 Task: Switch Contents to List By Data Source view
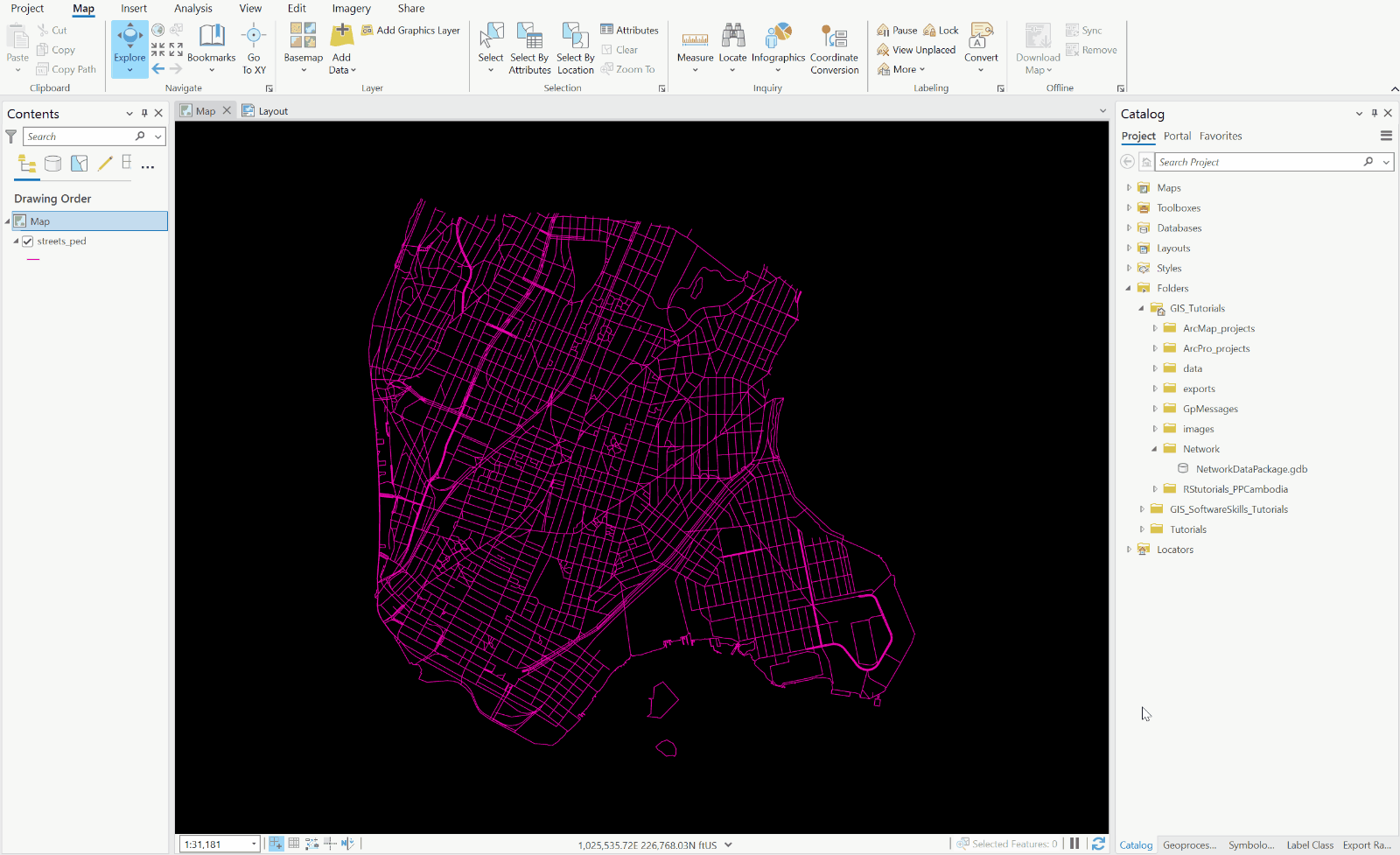[52, 164]
